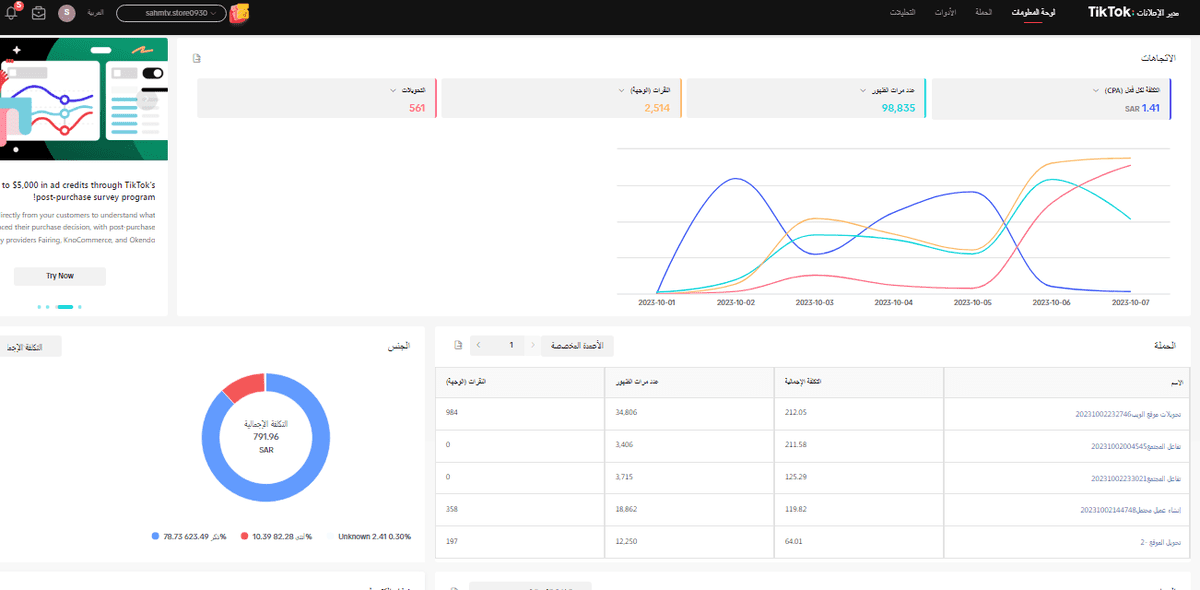Open the user avatar 'S' profile

pos(67,13)
